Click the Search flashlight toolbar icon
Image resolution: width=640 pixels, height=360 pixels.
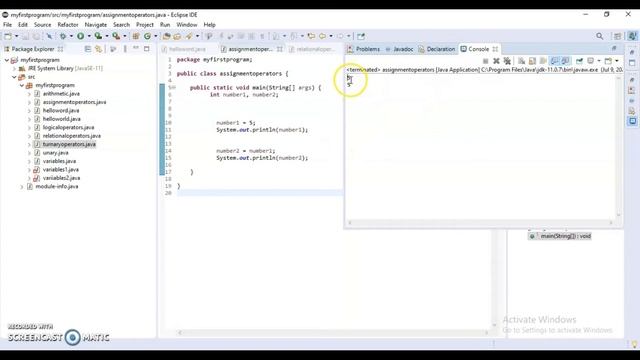[189, 36]
